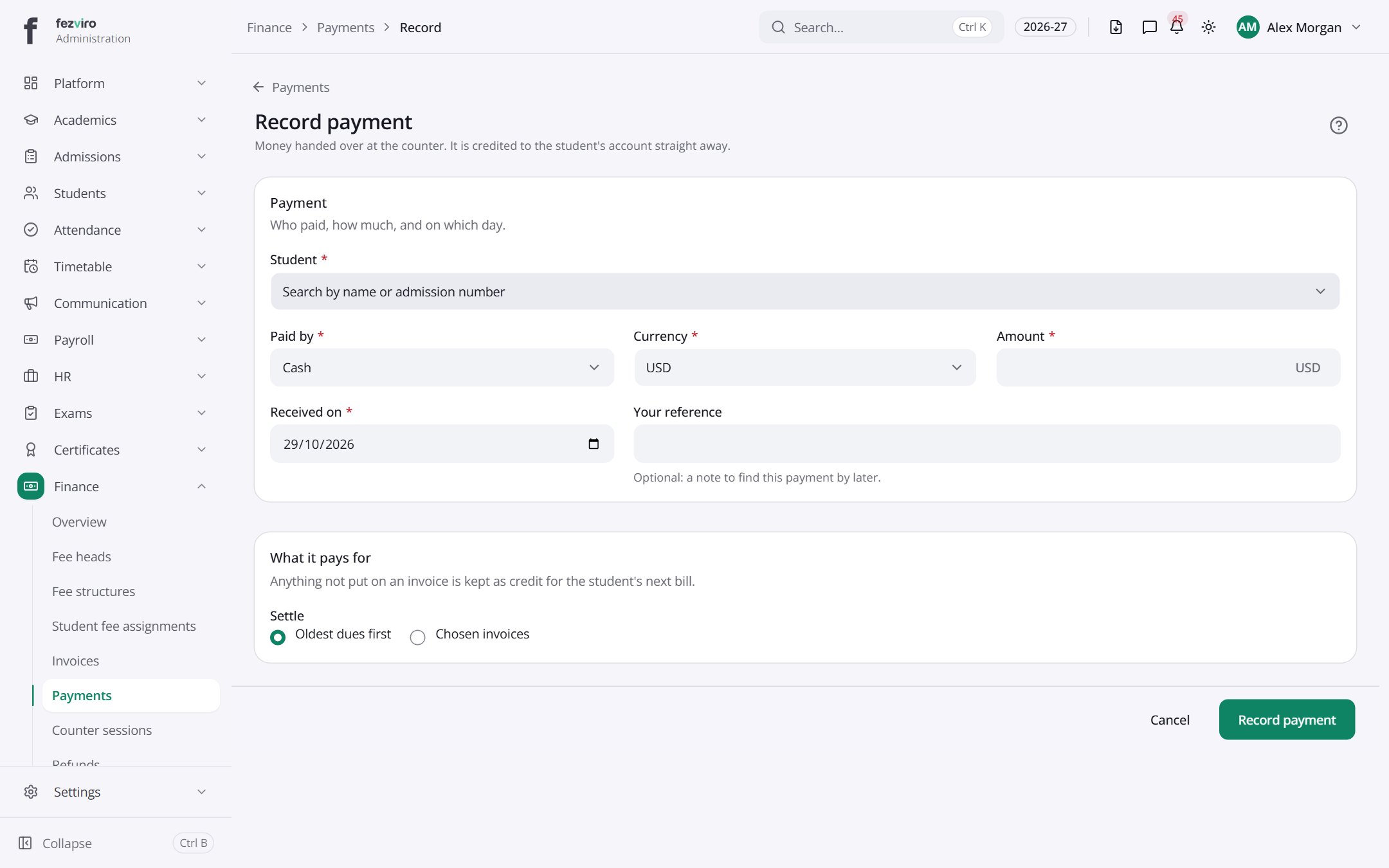Click the Platform grid icon in sidebar

[31, 83]
